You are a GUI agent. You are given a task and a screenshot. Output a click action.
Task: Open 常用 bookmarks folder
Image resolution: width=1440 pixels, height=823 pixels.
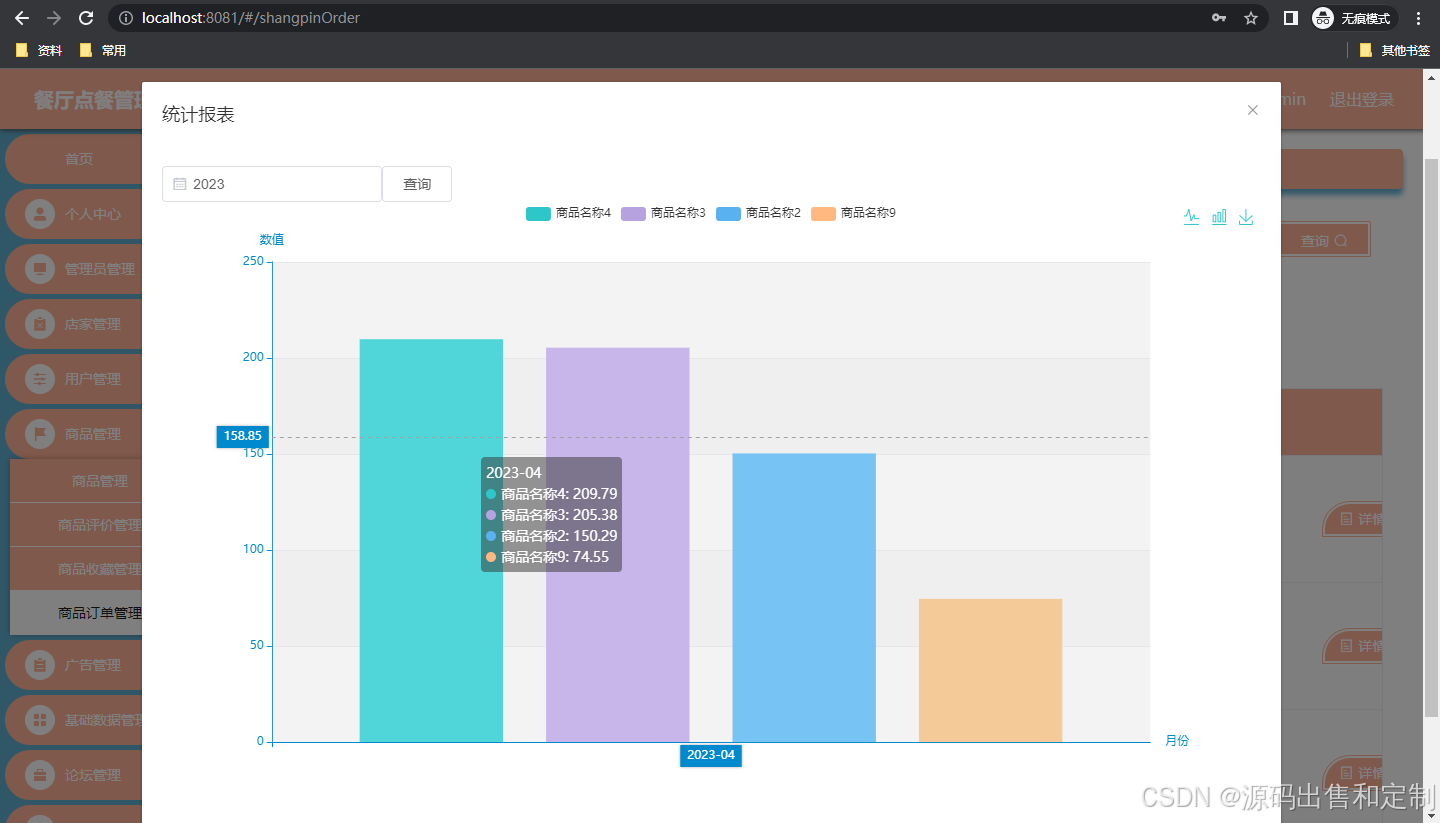102,50
